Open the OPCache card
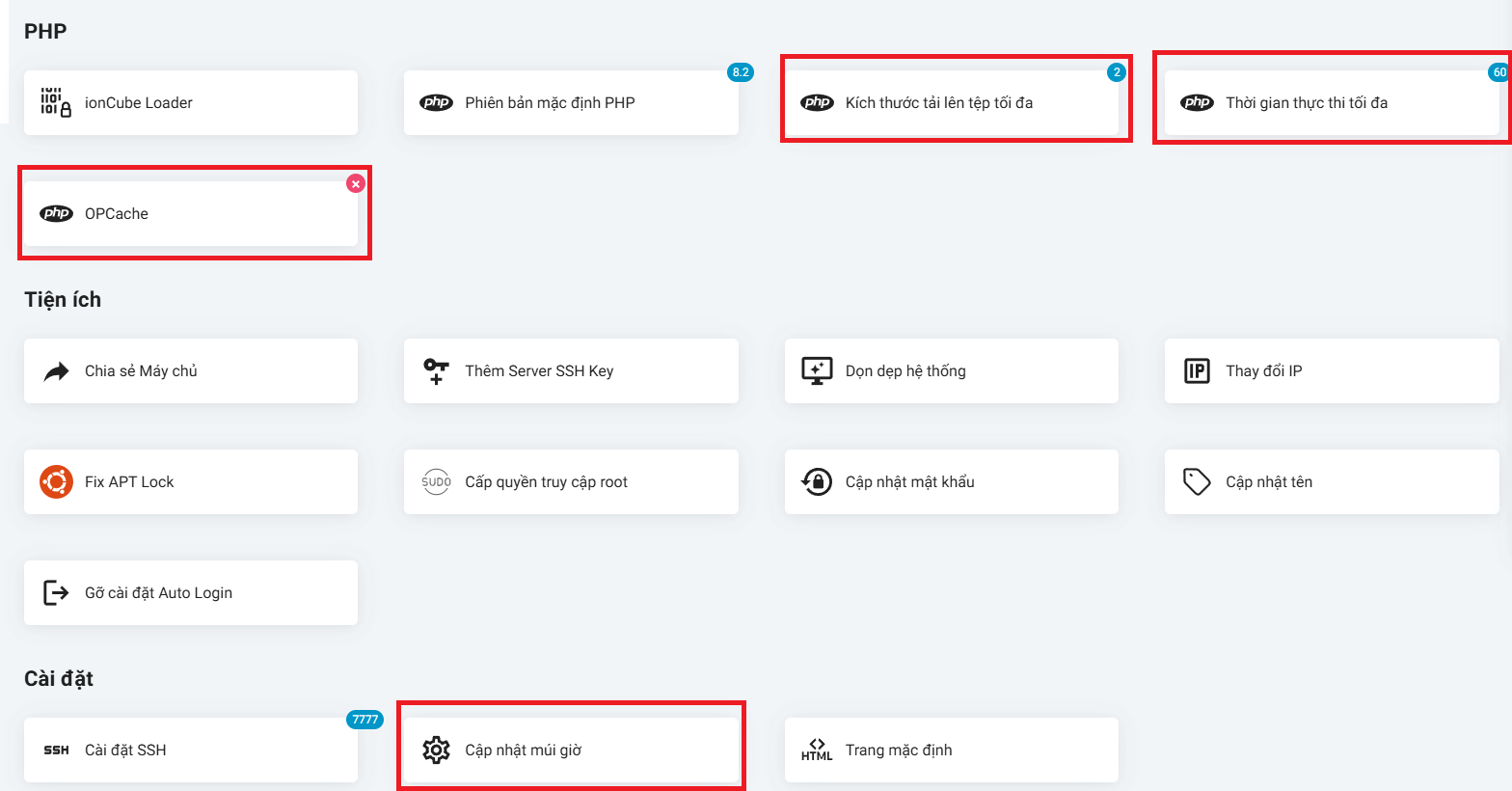 coord(190,213)
